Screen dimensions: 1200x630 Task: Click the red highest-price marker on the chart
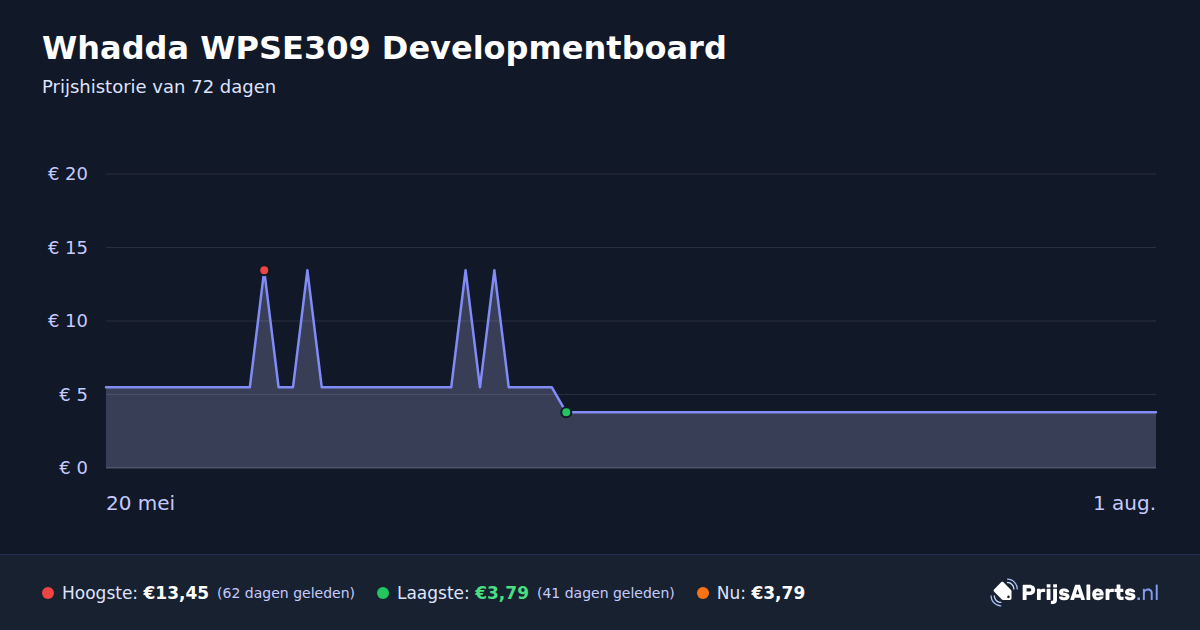pos(264,270)
